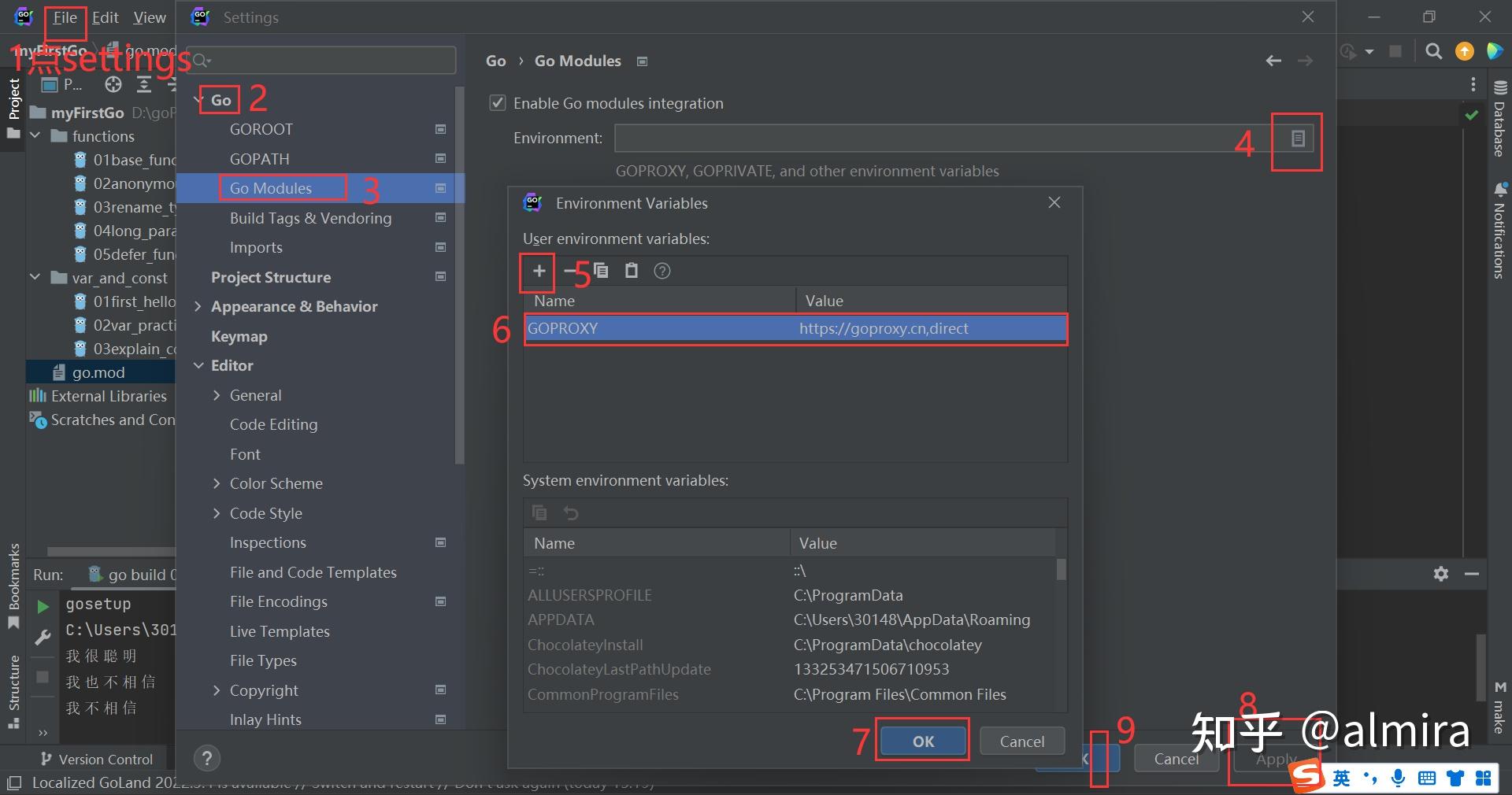Click Cancel in the Settings dialog
Screen dimensions: 1512x795
(1177, 758)
